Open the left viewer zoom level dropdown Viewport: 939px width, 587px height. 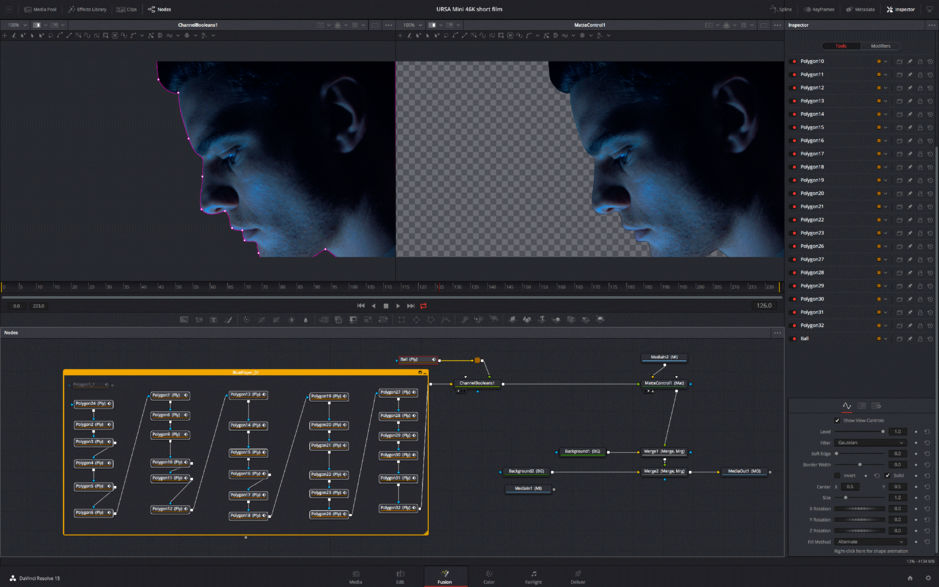(18, 25)
